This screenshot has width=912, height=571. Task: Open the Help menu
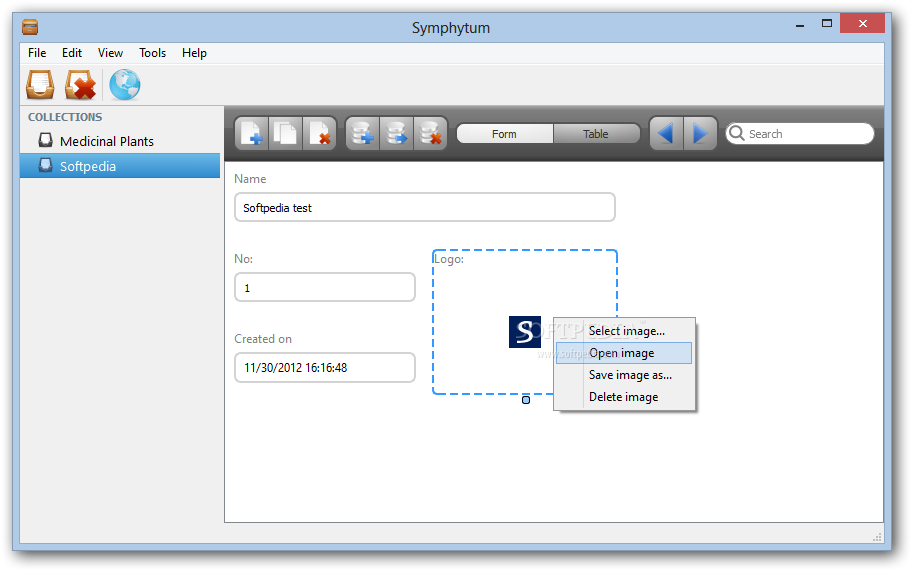coord(194,53)
